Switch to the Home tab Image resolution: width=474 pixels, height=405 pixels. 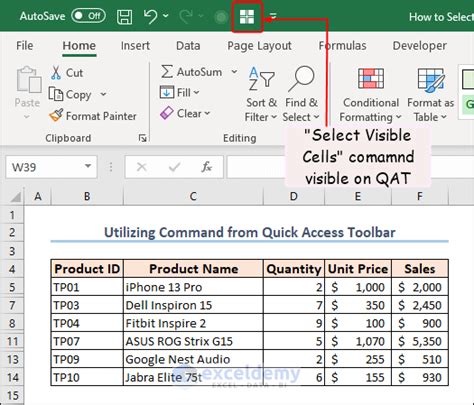click(x=79, y=45)
